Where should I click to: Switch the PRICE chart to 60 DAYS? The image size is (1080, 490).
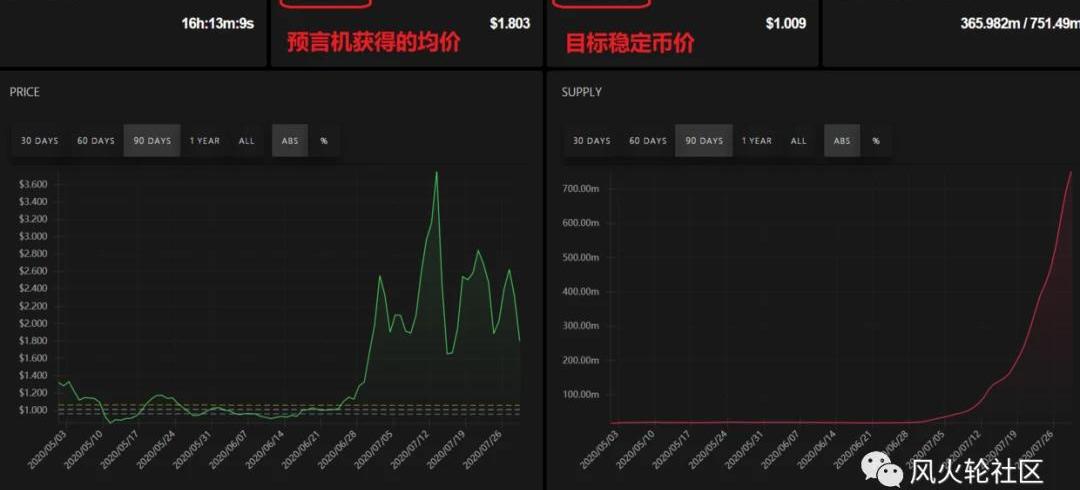(96, 141)
